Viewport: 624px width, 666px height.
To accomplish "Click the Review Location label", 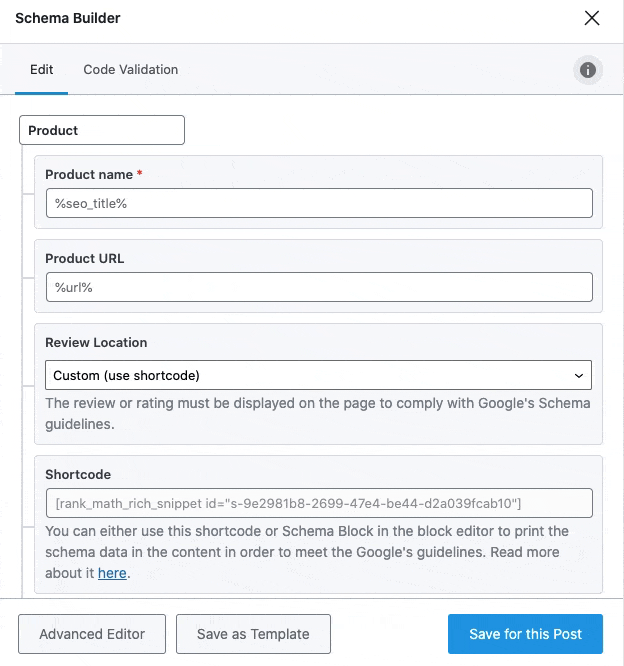I will click(96, 342).
